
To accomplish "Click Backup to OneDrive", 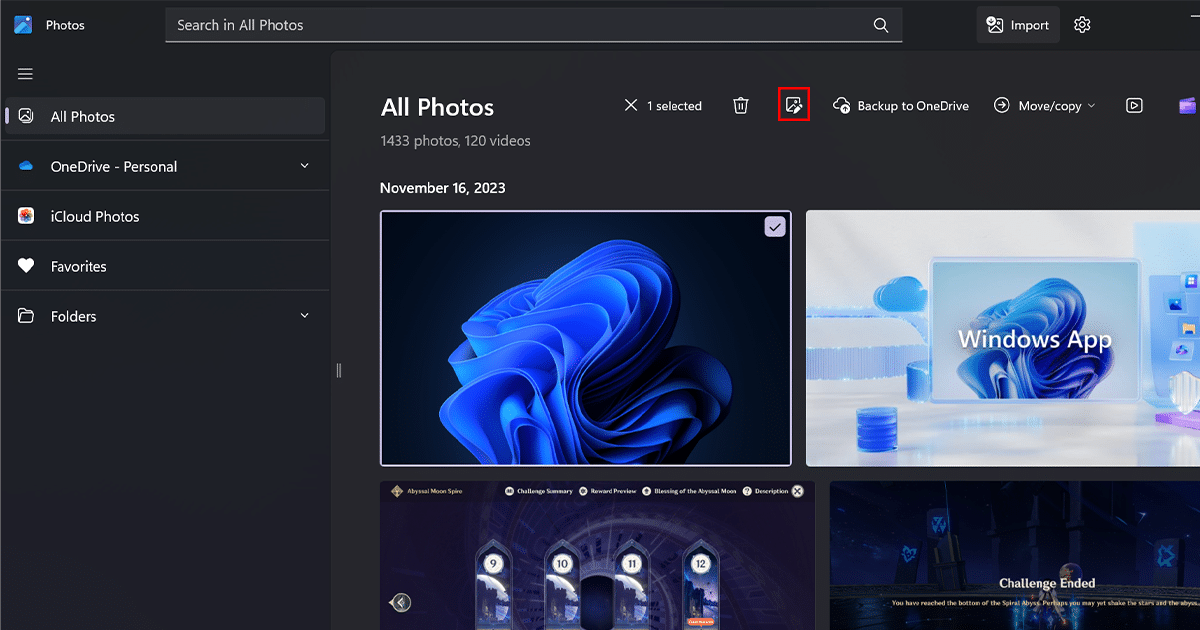I will click(901, 106).
